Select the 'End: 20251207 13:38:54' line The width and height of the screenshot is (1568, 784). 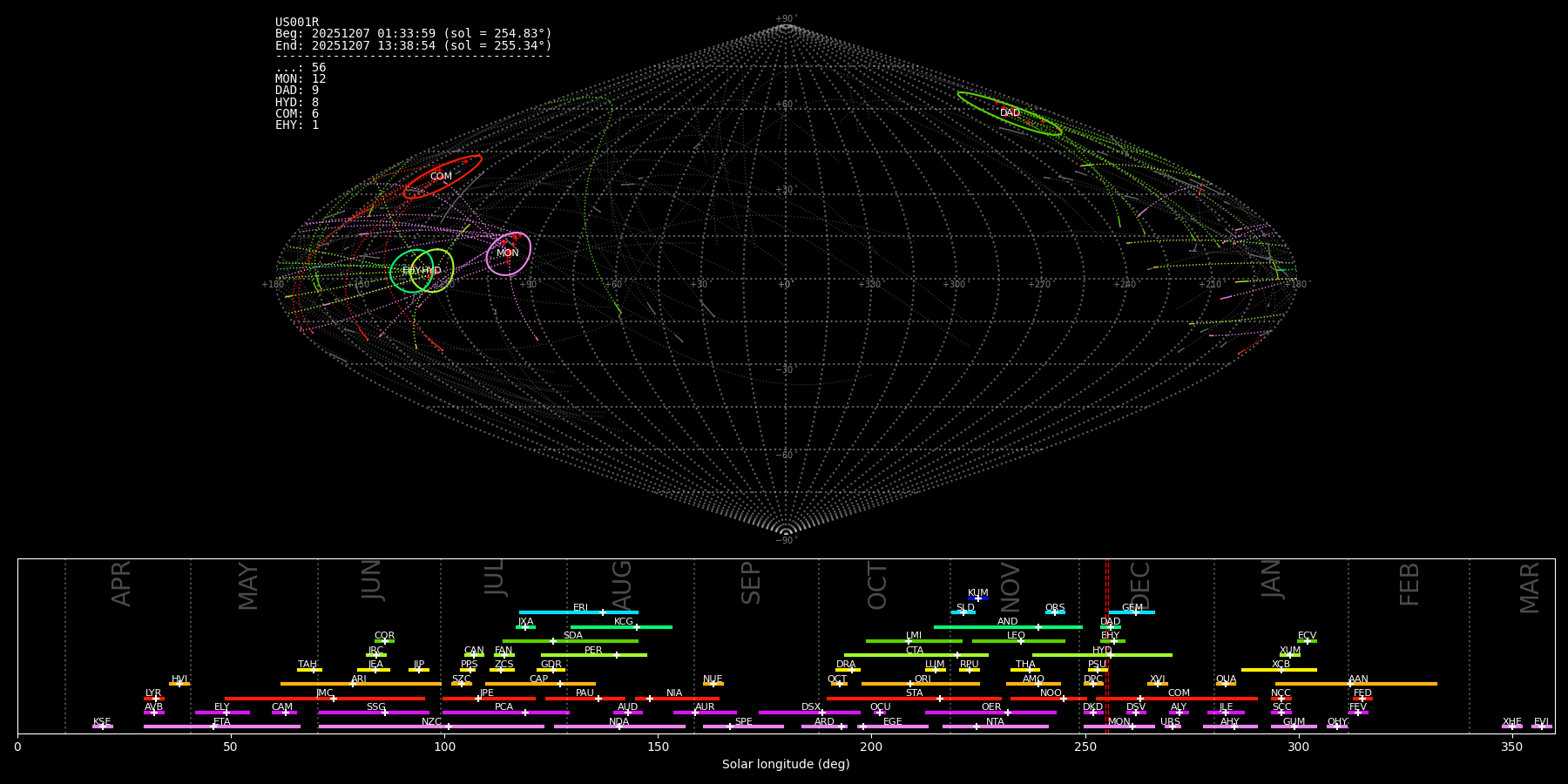414,45
